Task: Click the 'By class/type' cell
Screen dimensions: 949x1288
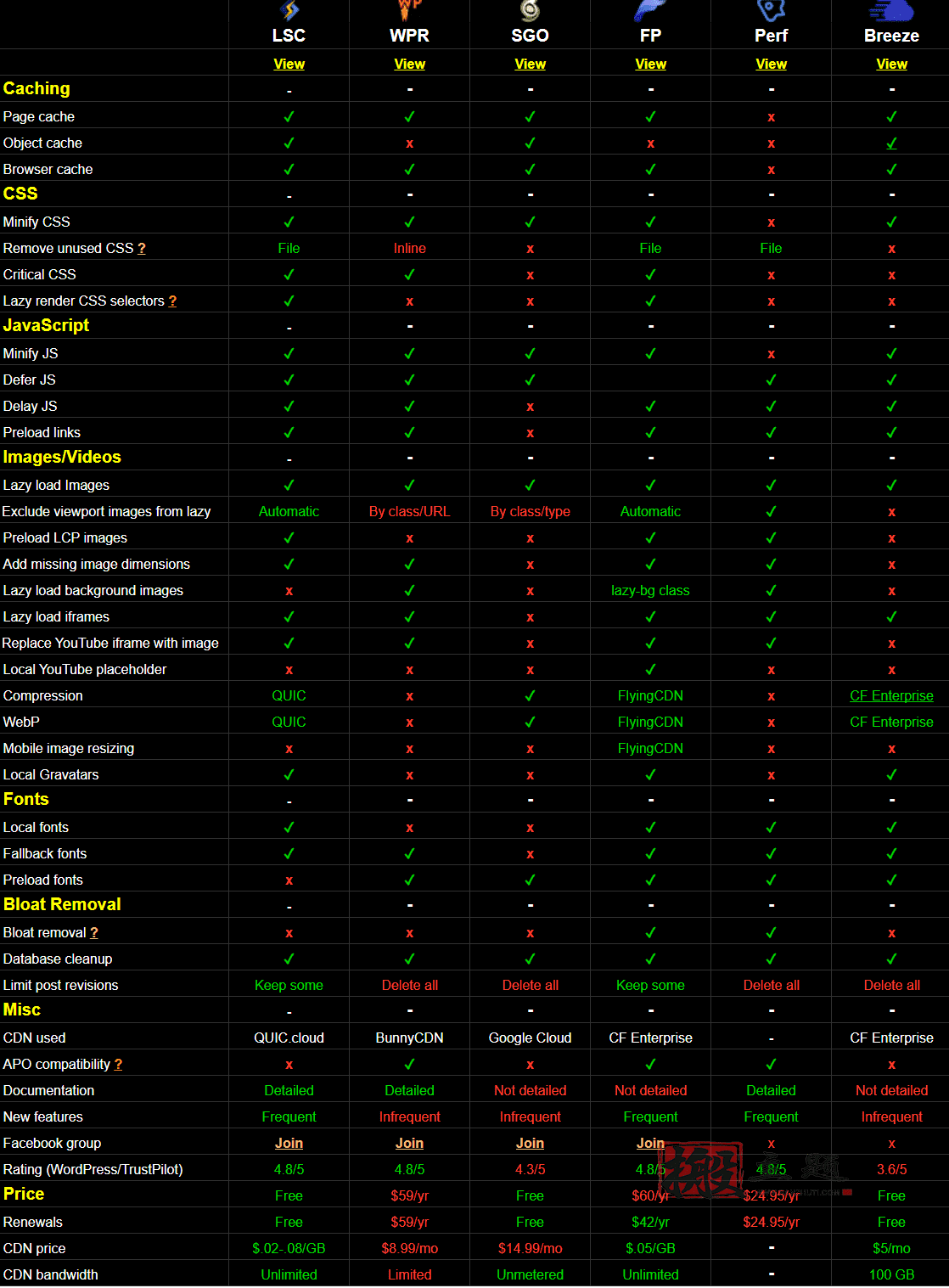Action: (531, 511)
